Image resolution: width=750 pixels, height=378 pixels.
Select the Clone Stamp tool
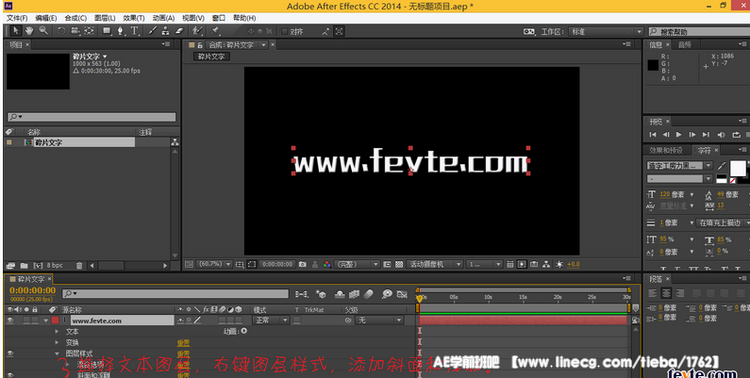(x=165, y=31)
